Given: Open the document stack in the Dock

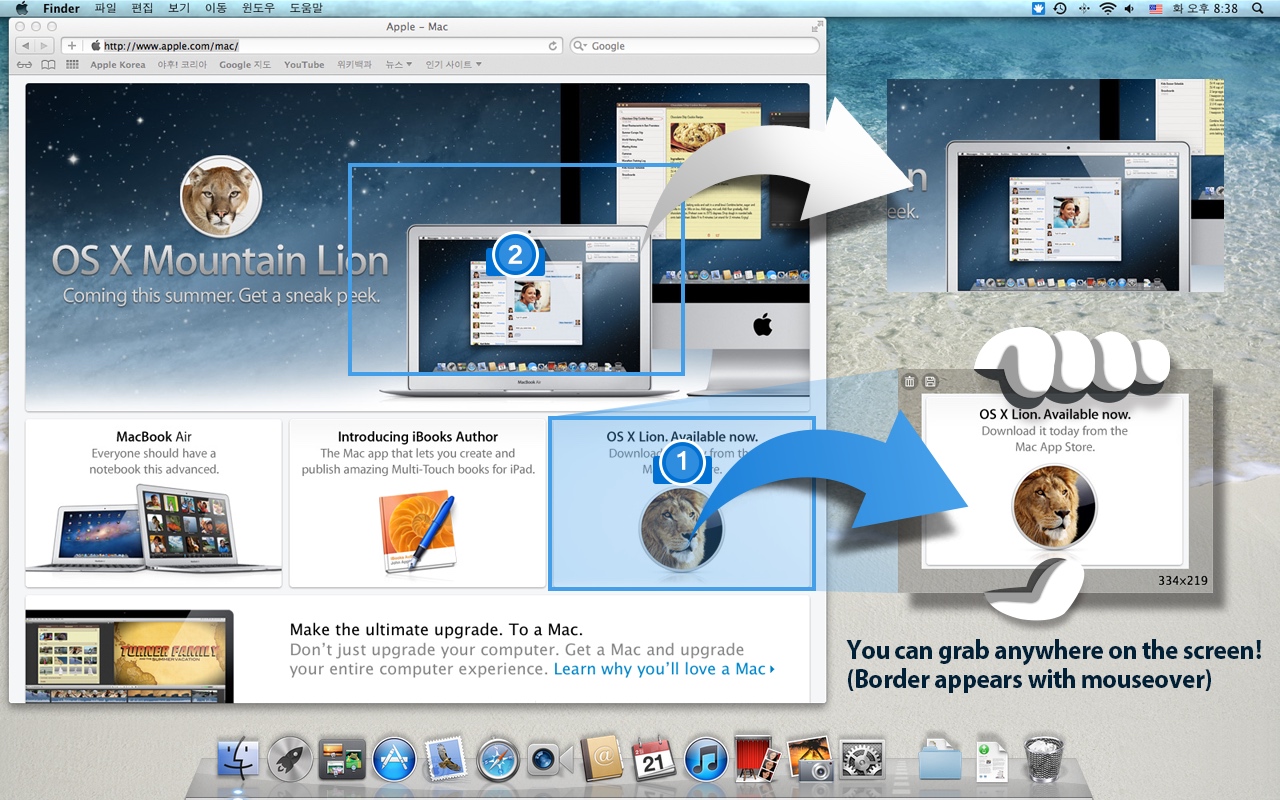Looking at the screenshot, I should tap(992, 759).
